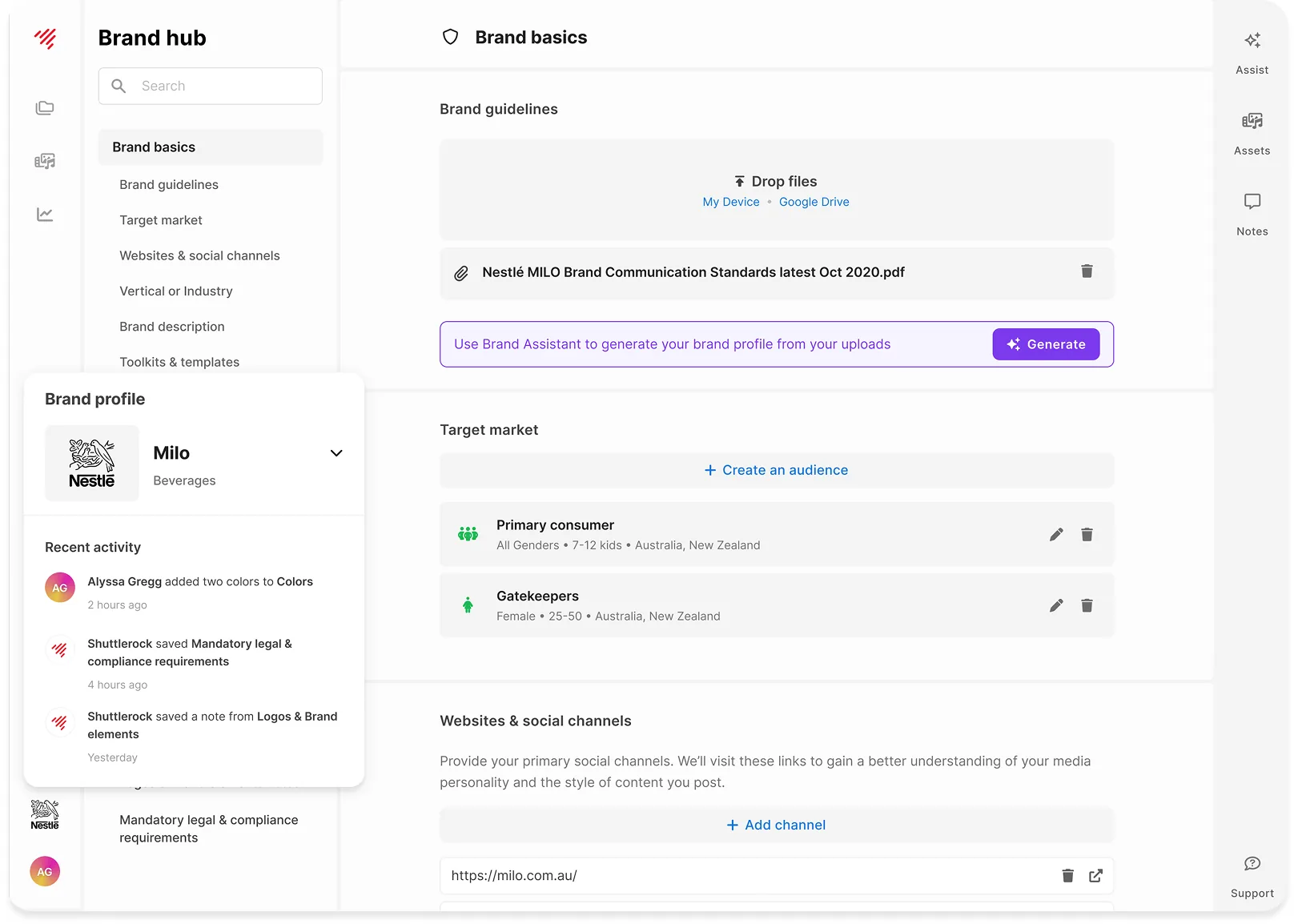Open the analytics chart icon
The width and height of the screenshot is (1294, 924).
(x=45, y=214)
